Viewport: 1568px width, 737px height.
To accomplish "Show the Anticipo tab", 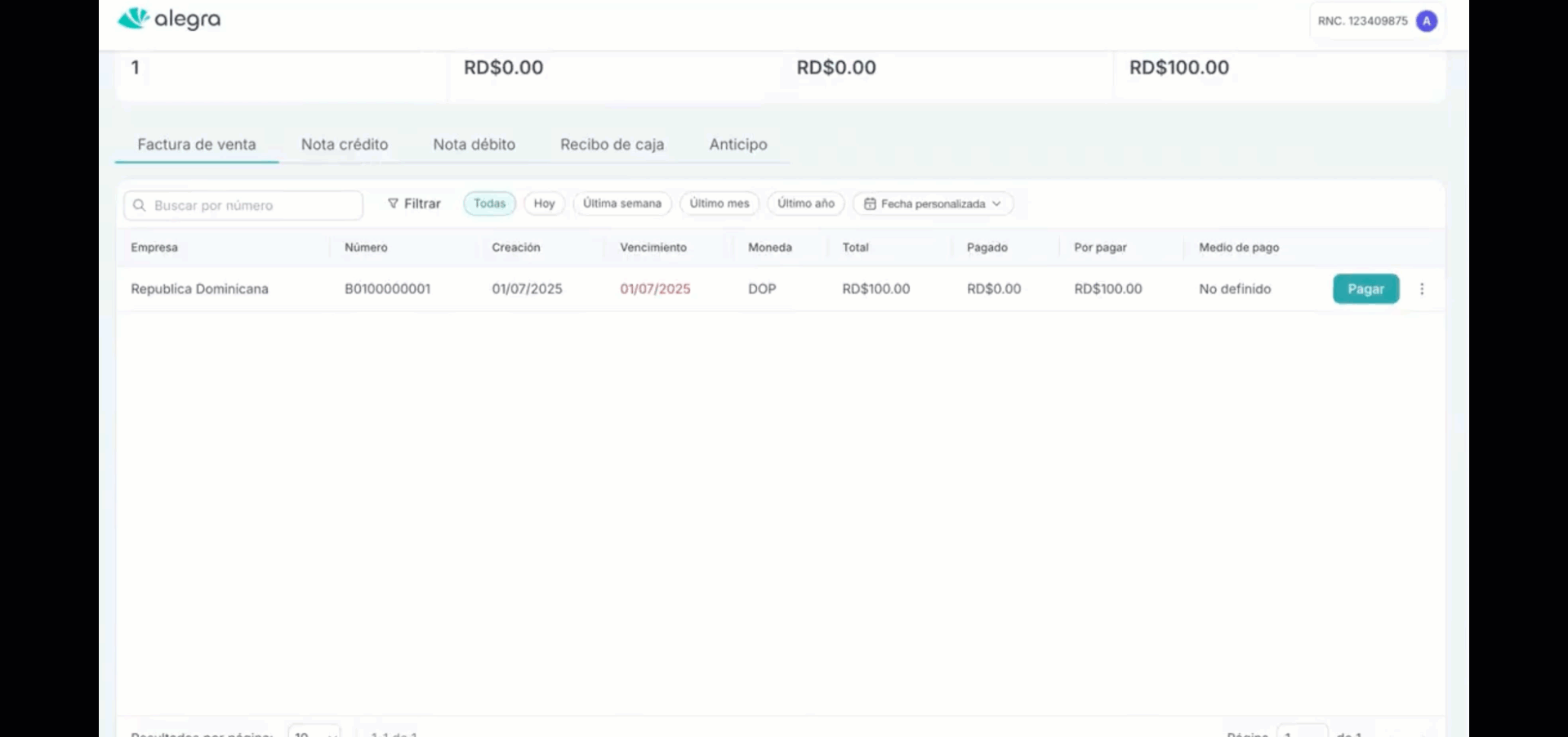I will (738, 145).
